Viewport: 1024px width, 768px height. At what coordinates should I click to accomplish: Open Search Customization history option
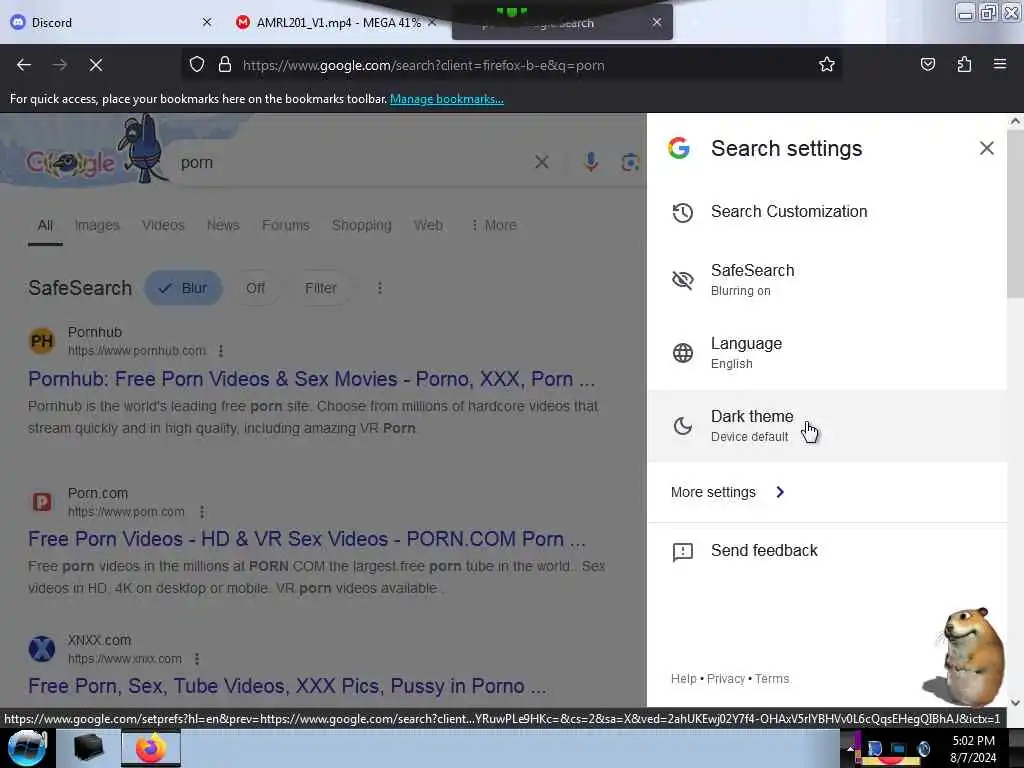(827, 212)
